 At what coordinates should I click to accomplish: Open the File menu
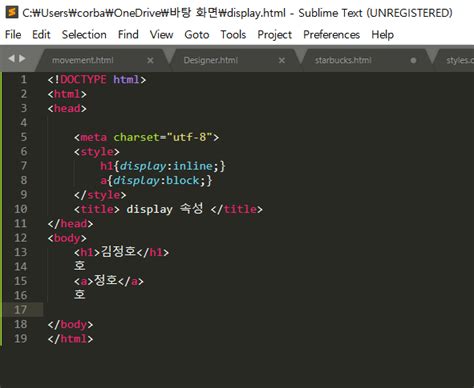point(13,34)
